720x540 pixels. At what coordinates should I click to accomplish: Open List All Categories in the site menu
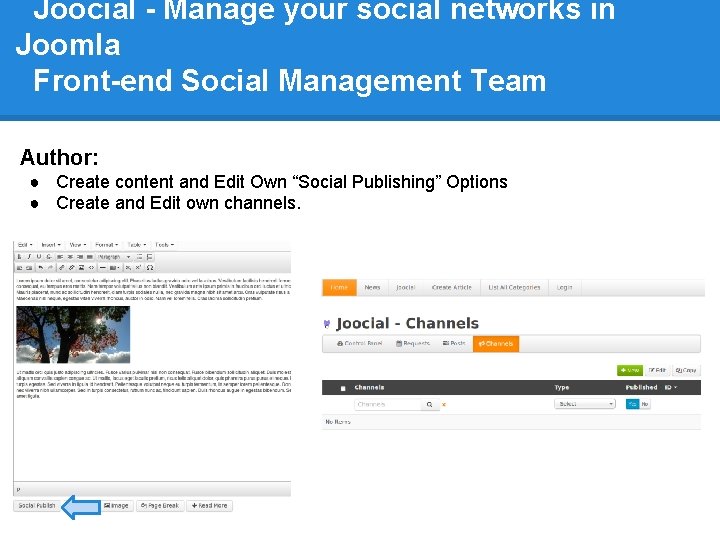pos(514,287)
